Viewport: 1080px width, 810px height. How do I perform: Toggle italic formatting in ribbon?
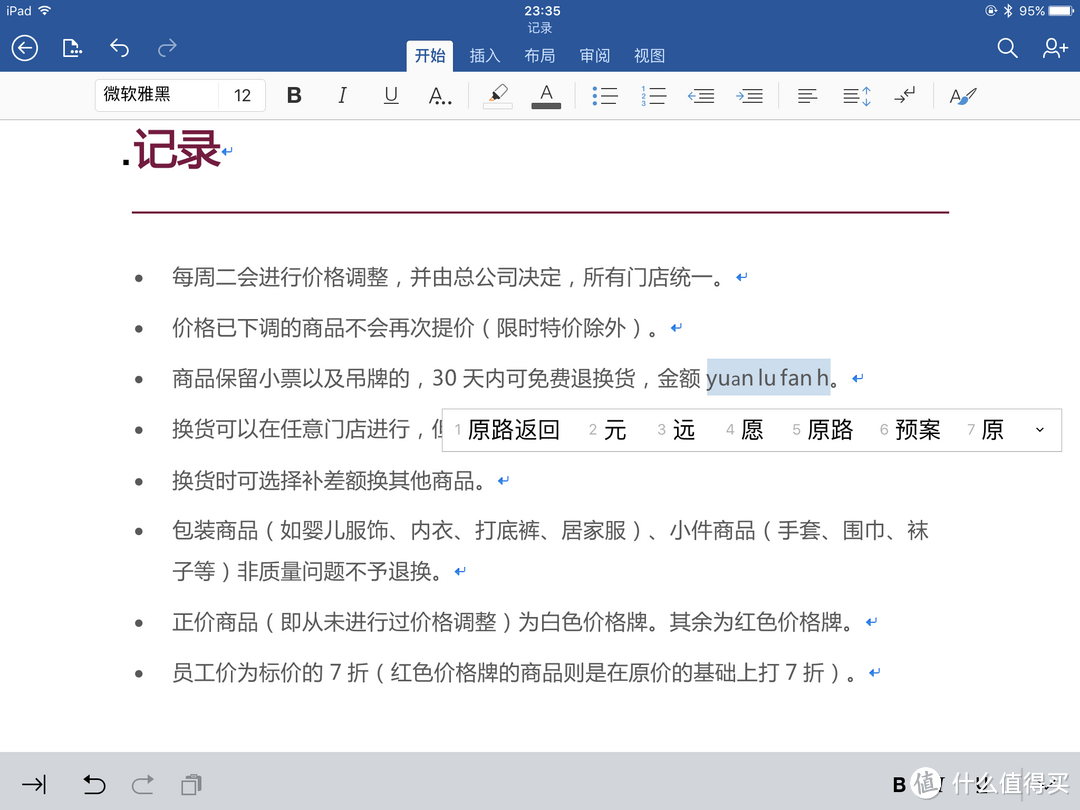(x=342, y=96)
